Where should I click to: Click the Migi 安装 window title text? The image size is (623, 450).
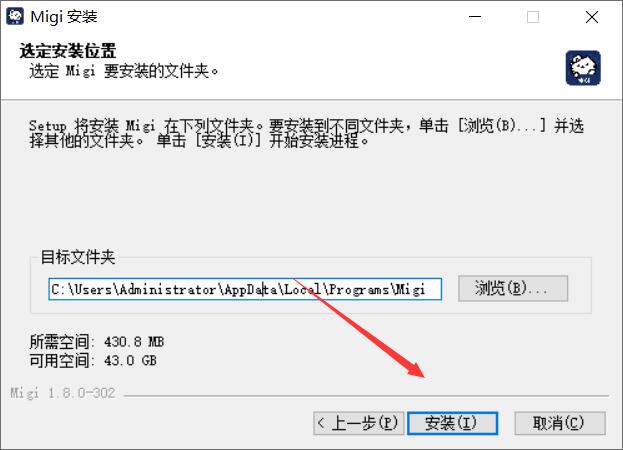pyautogui.click(x=64, y=17)
